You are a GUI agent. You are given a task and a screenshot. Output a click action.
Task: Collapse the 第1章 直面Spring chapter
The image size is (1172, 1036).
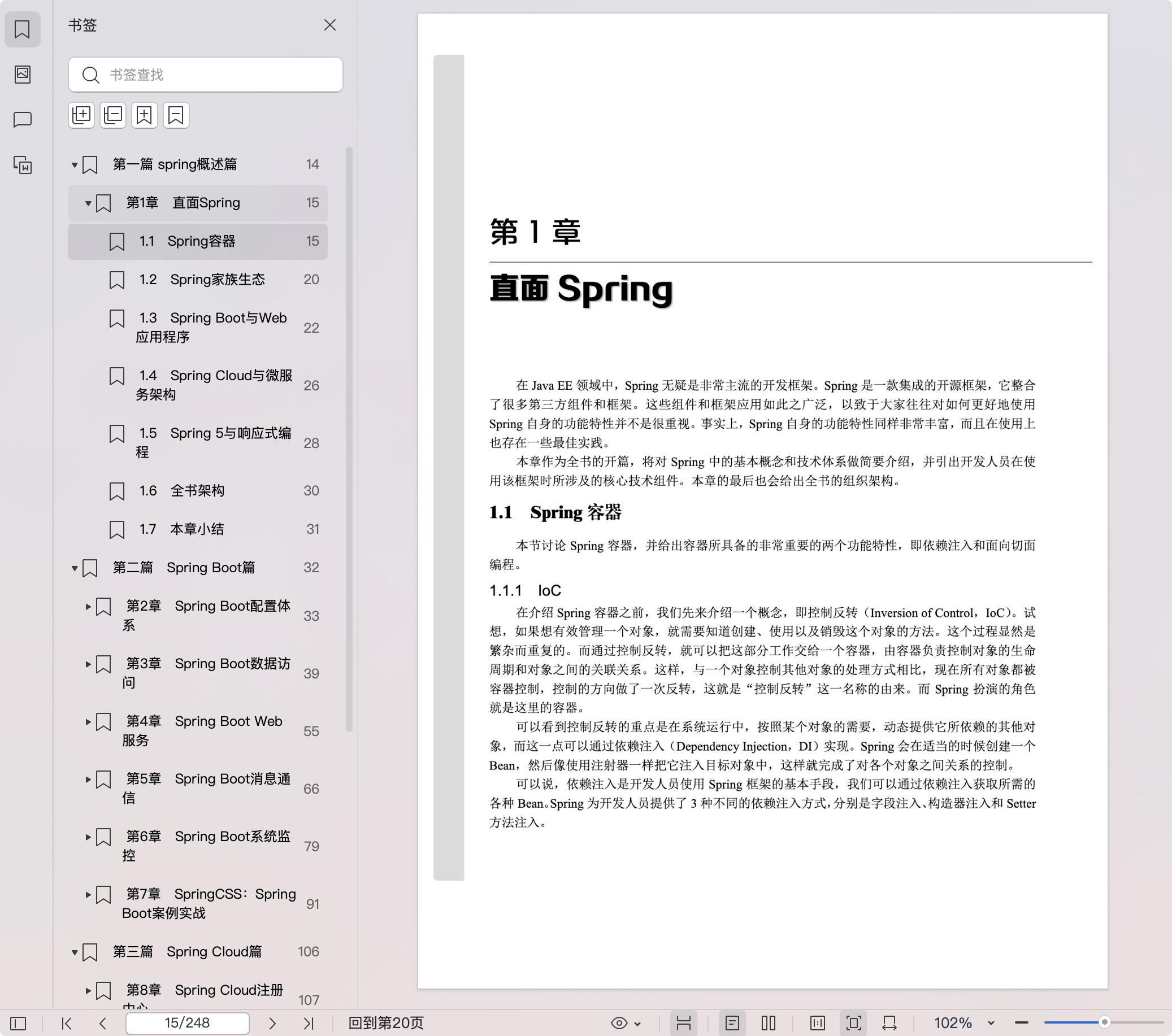click(x=88, y=203)
